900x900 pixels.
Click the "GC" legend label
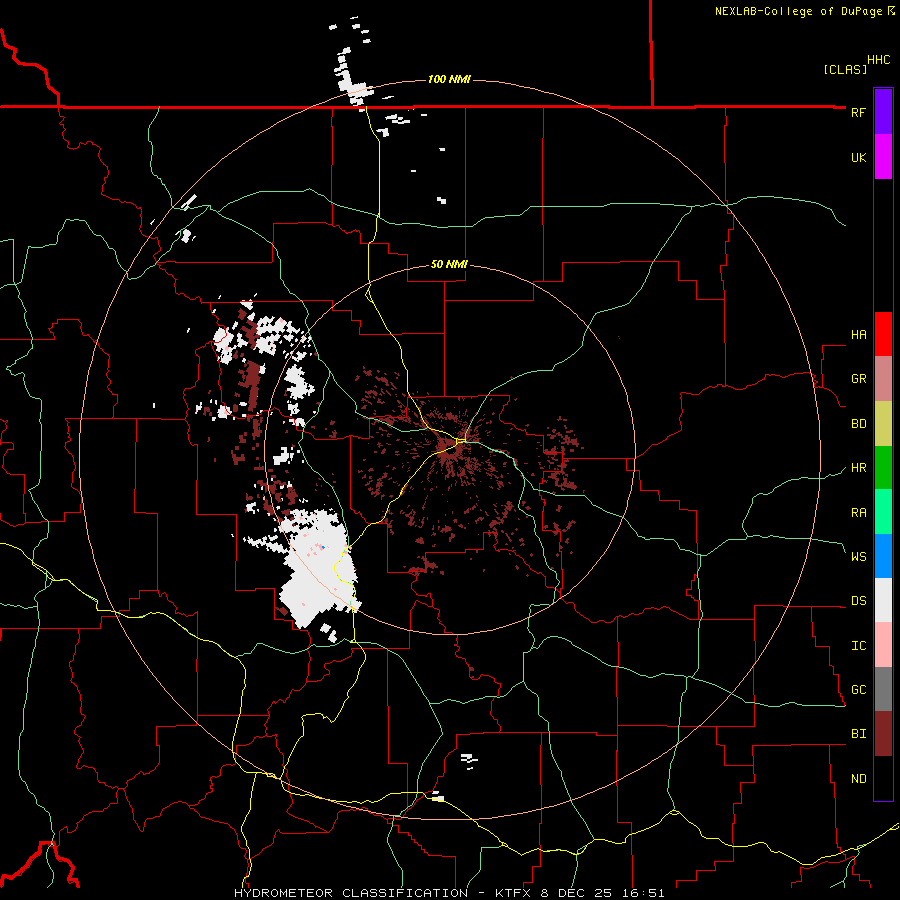click(858, 689)
